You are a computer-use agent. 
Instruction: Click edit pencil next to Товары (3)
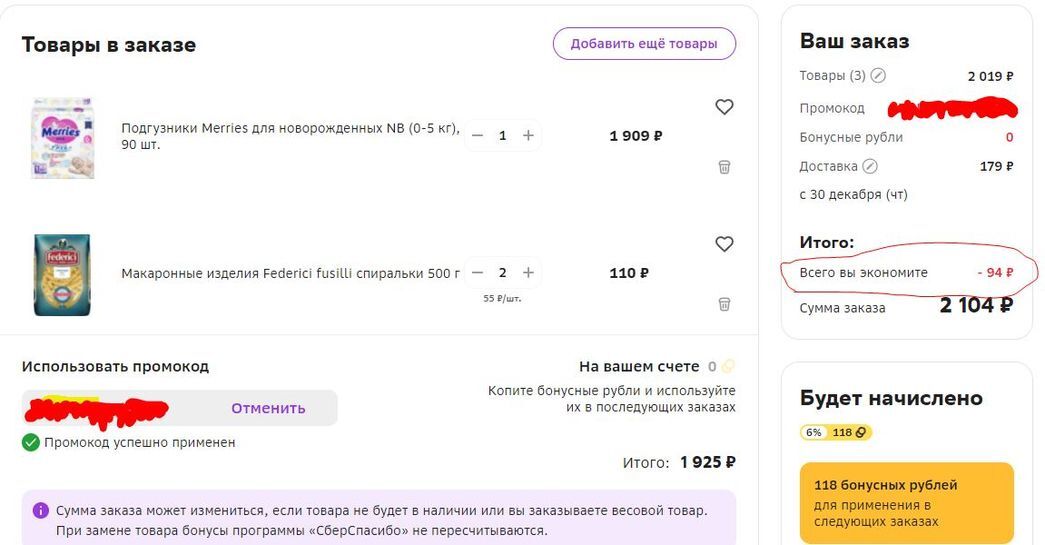click(x=878, y=76)
